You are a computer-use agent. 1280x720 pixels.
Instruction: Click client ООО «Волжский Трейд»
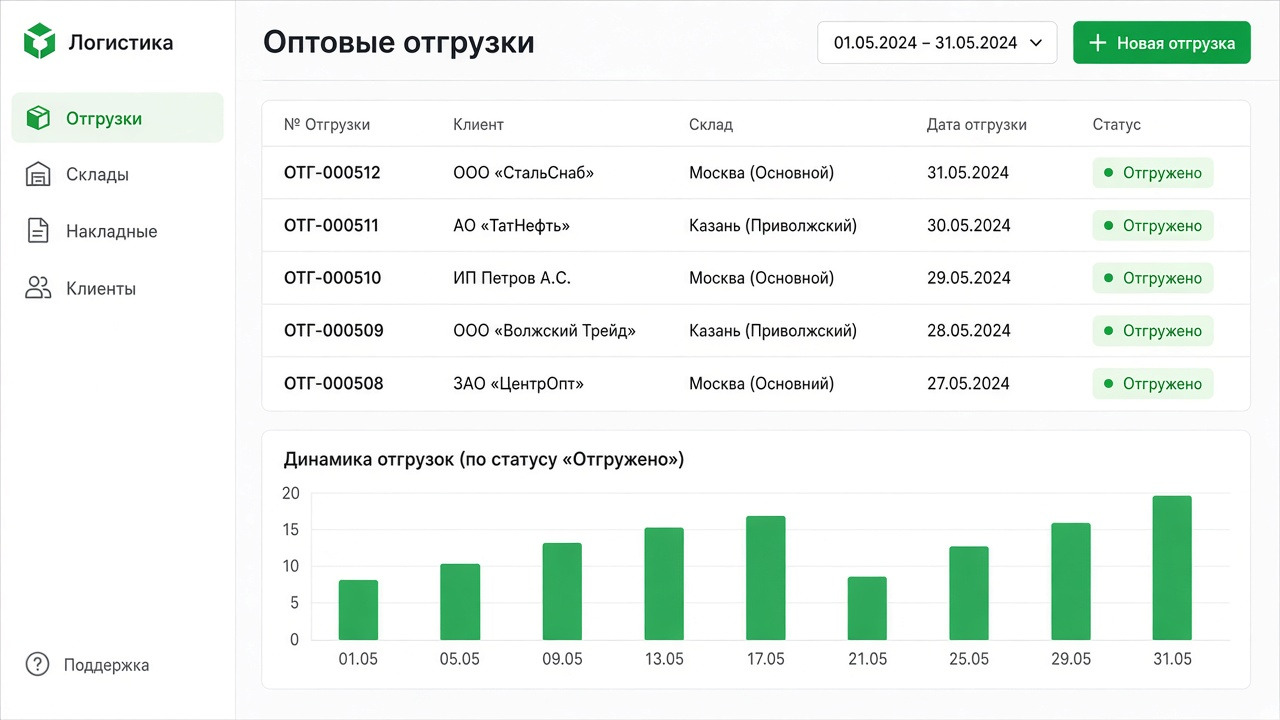coord(544,331)
